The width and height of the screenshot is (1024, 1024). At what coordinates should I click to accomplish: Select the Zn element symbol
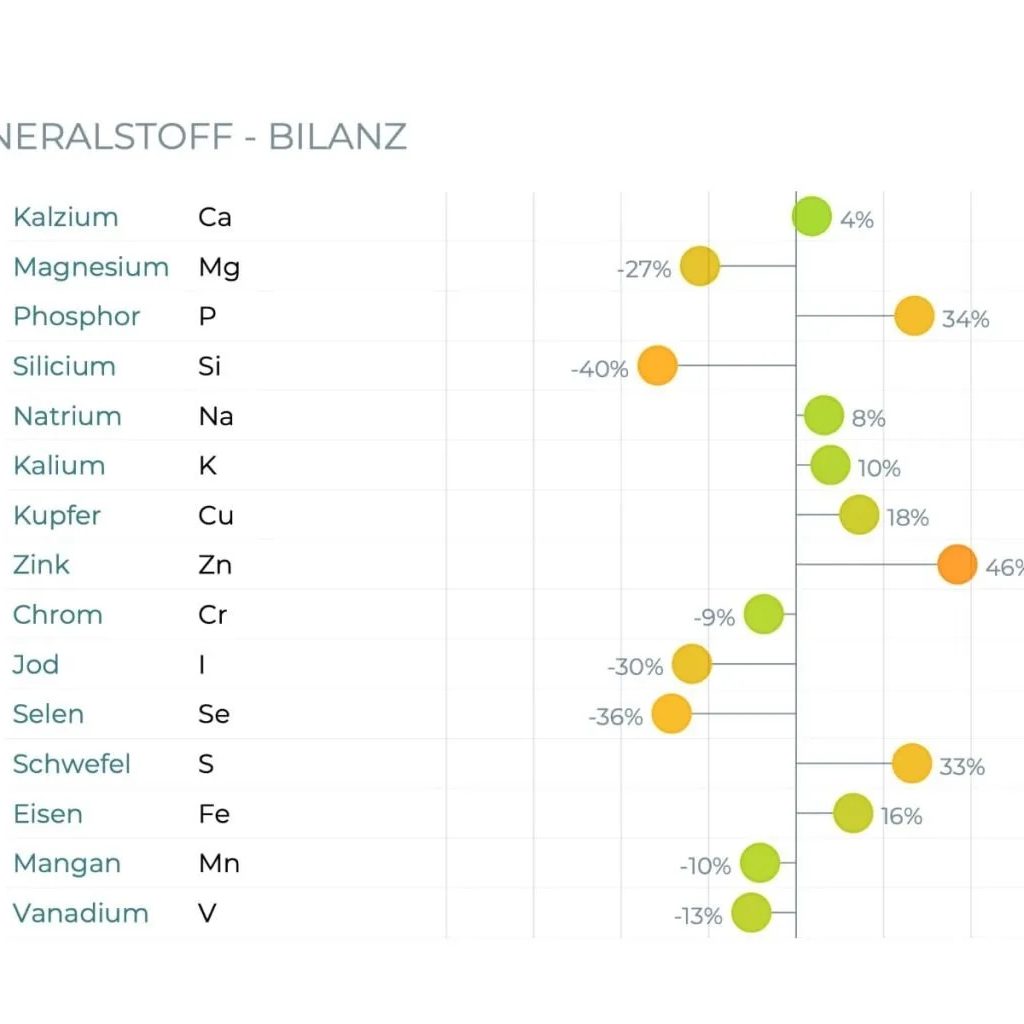(215, 565)
